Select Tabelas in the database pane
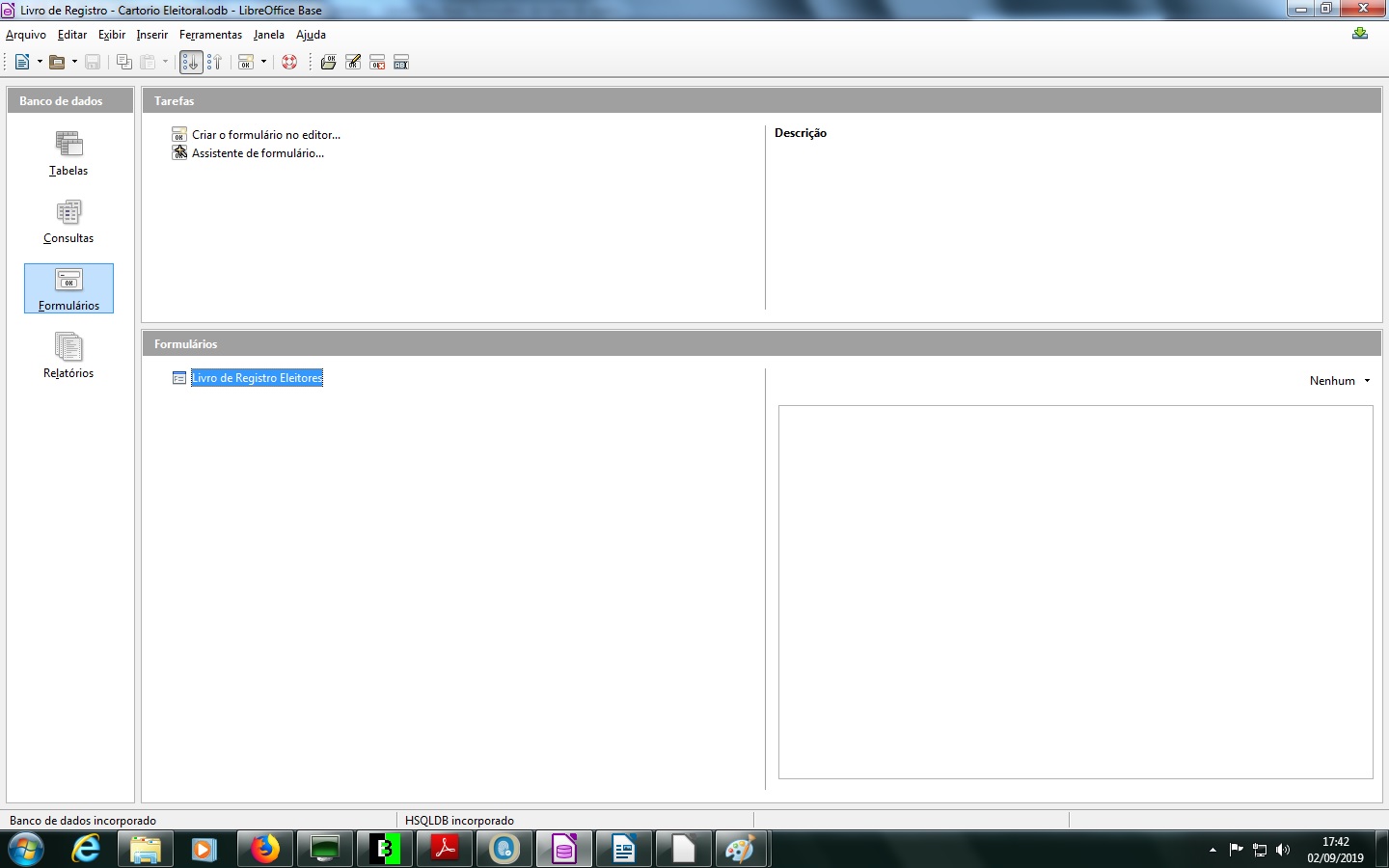 click(68, 154)
